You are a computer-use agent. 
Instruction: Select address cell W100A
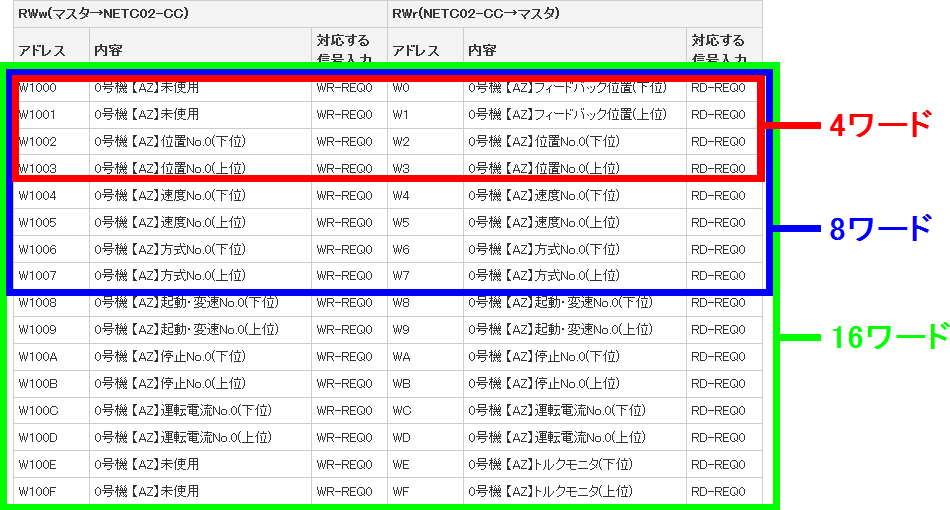coord(51,357)
